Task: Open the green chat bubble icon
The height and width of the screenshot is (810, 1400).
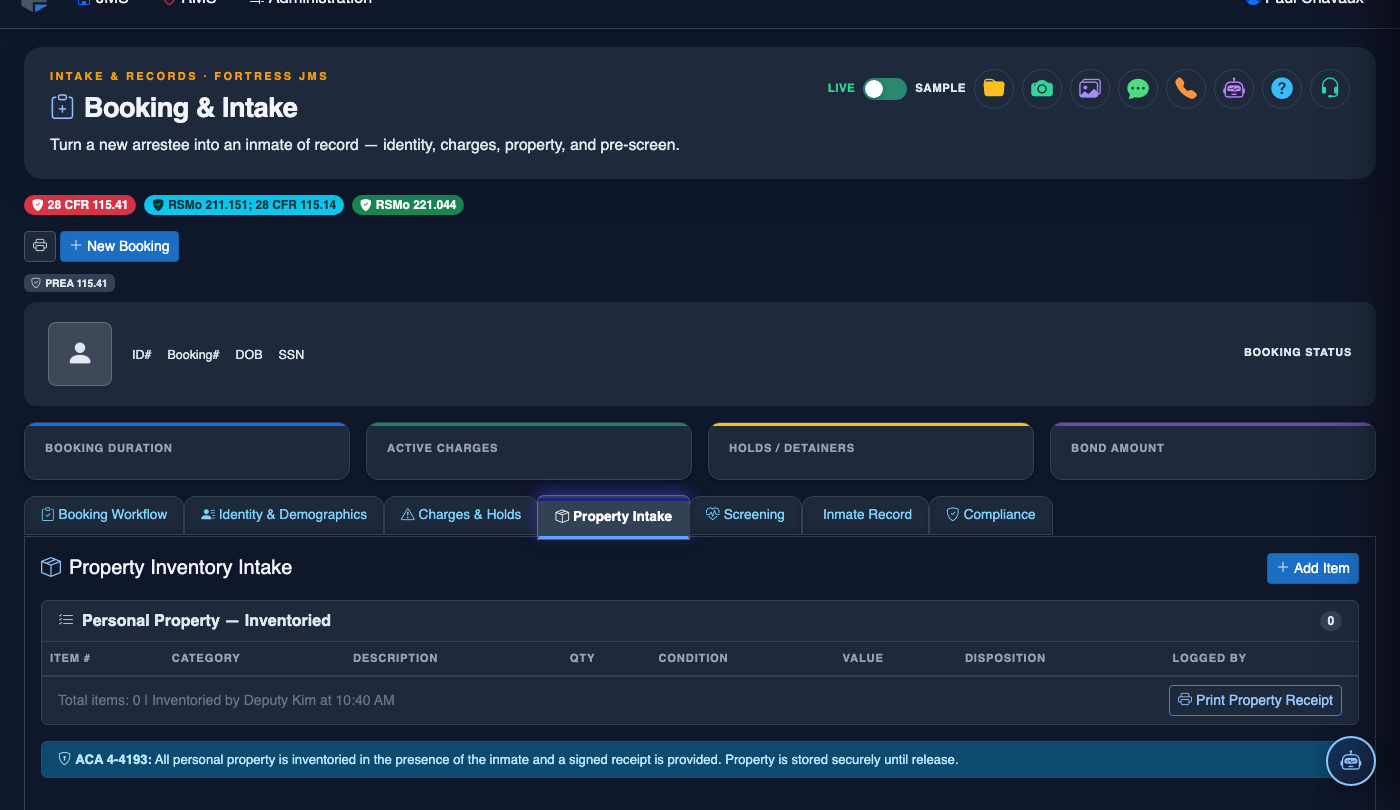Action: (1138, 88)
